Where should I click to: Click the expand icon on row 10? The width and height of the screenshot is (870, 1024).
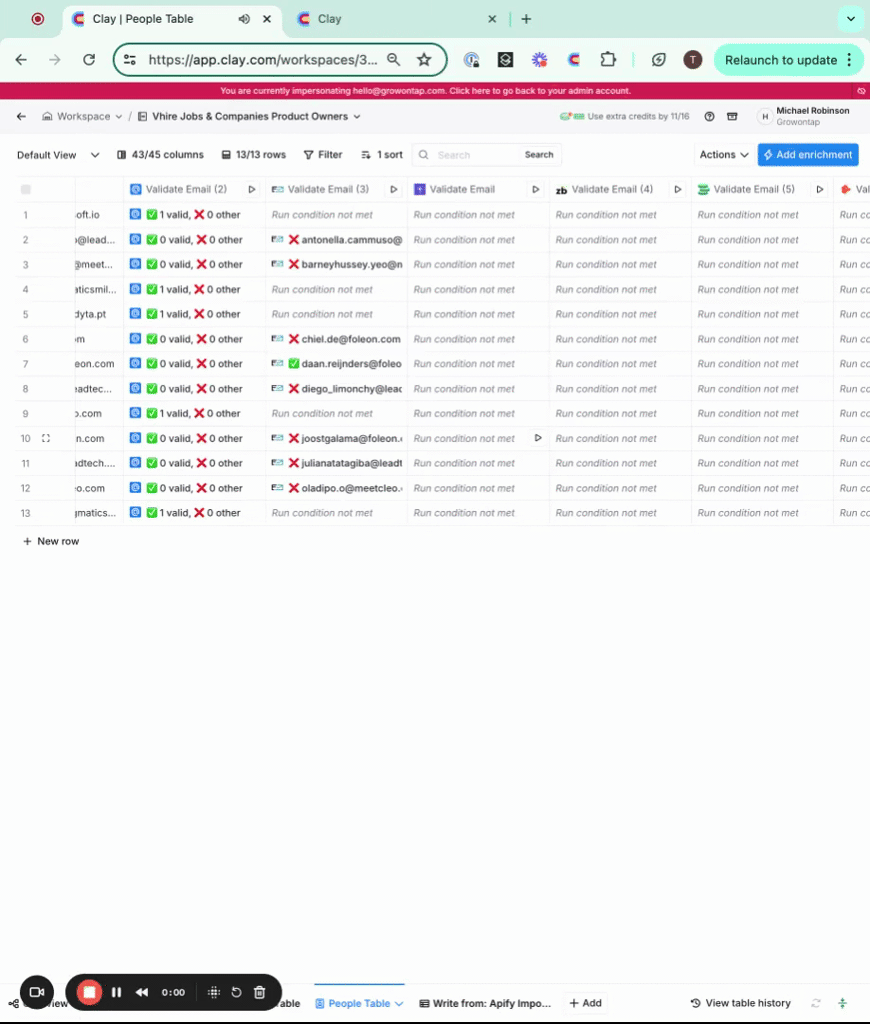(x=46, y=438)
